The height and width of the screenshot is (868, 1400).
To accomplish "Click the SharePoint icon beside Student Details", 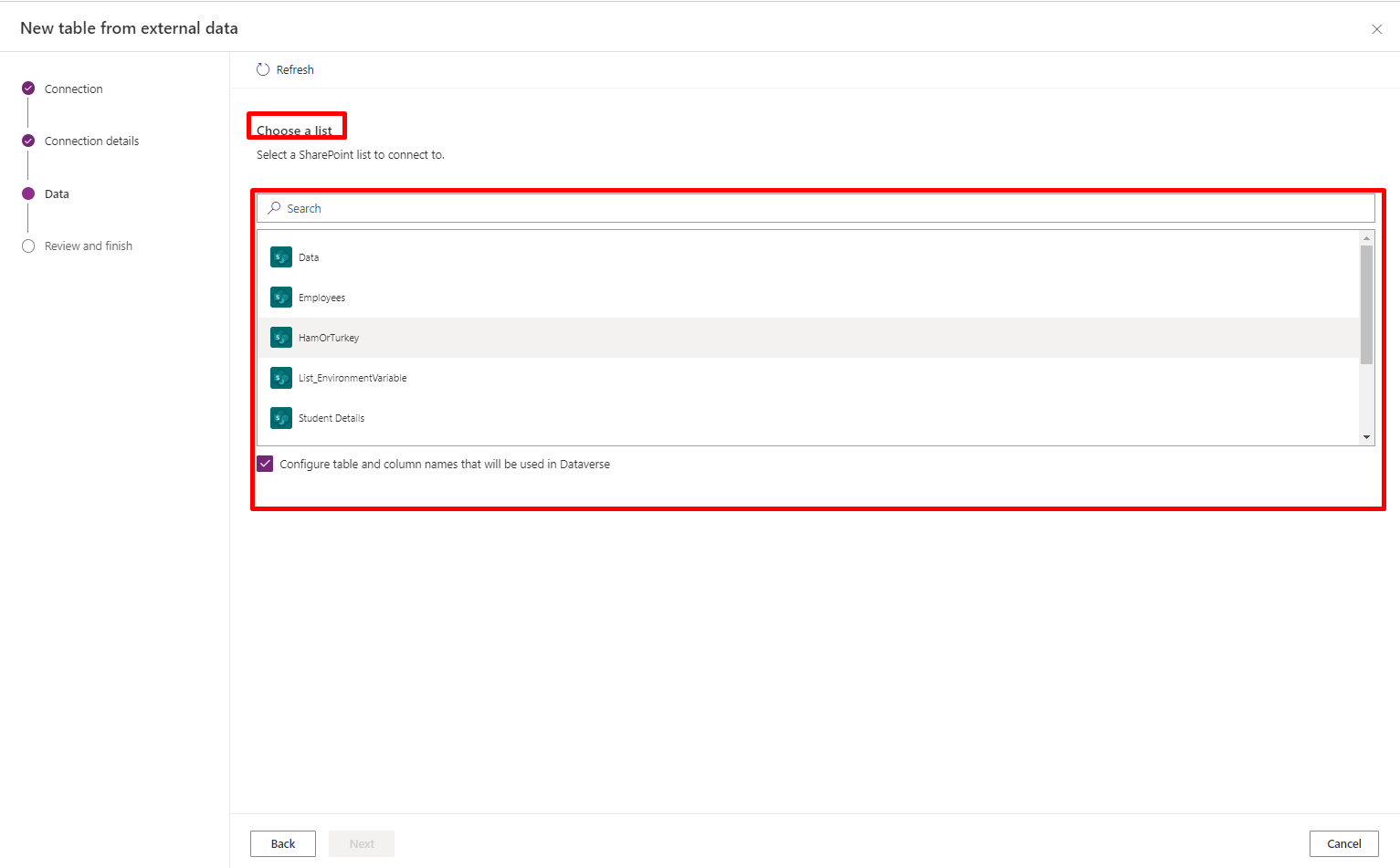I will click(x=281, y=418).
